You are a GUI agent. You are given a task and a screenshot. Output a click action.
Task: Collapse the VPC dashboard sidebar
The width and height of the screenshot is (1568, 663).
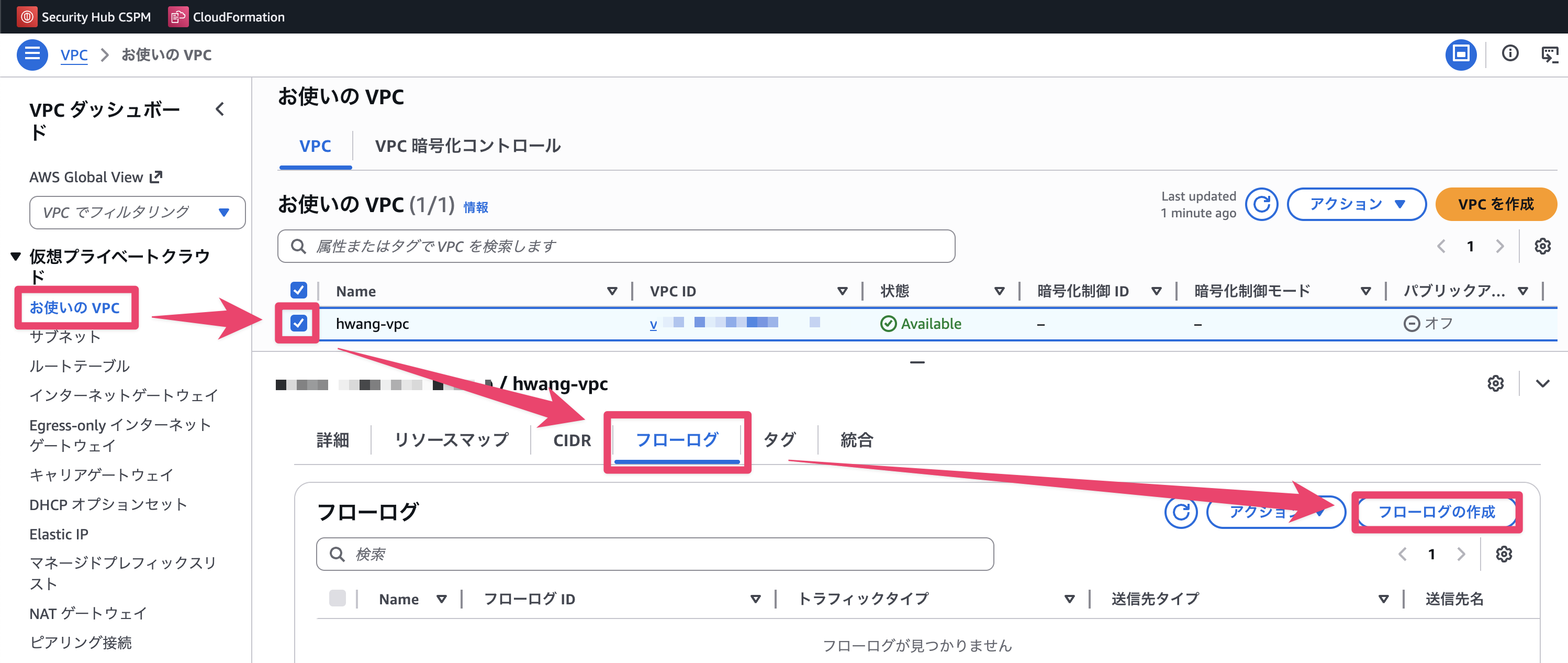219,109
